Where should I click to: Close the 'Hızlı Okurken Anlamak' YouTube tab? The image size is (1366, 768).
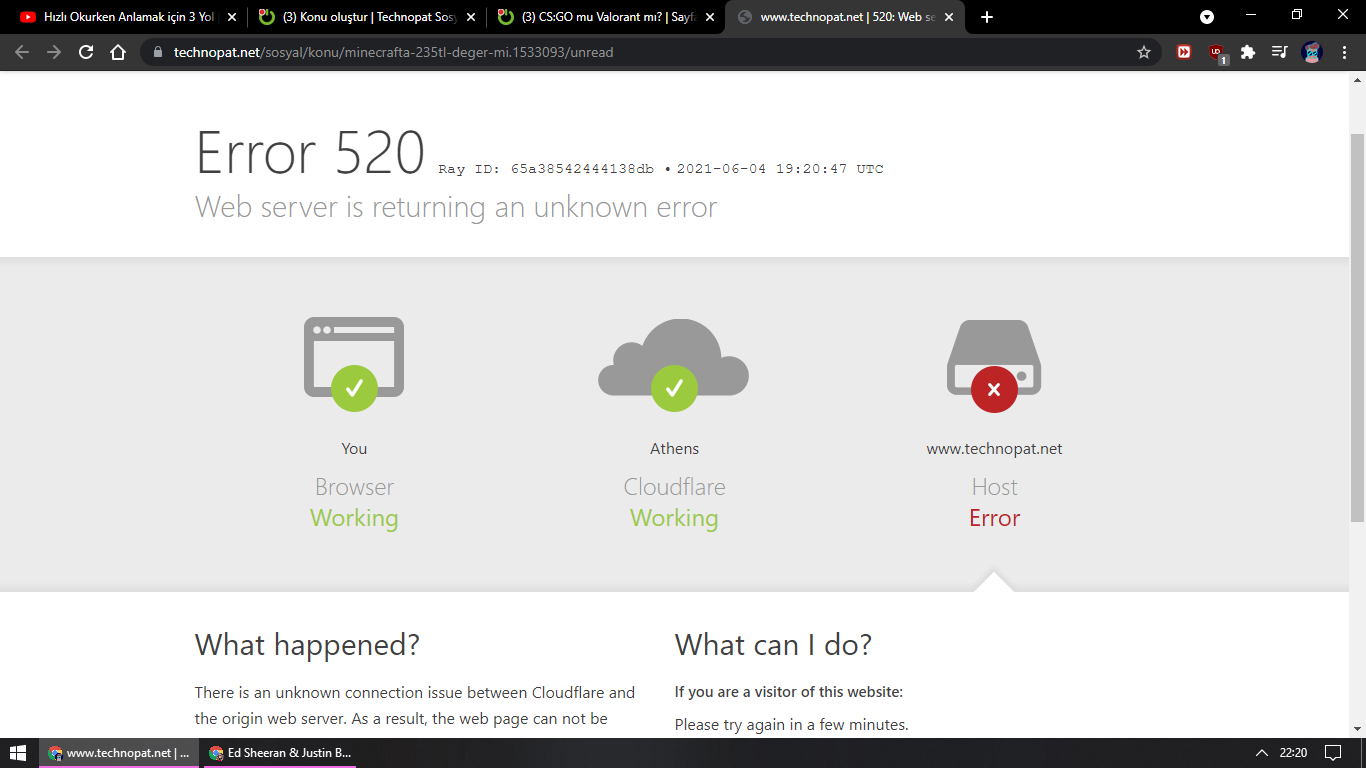(x=232, y=17)
